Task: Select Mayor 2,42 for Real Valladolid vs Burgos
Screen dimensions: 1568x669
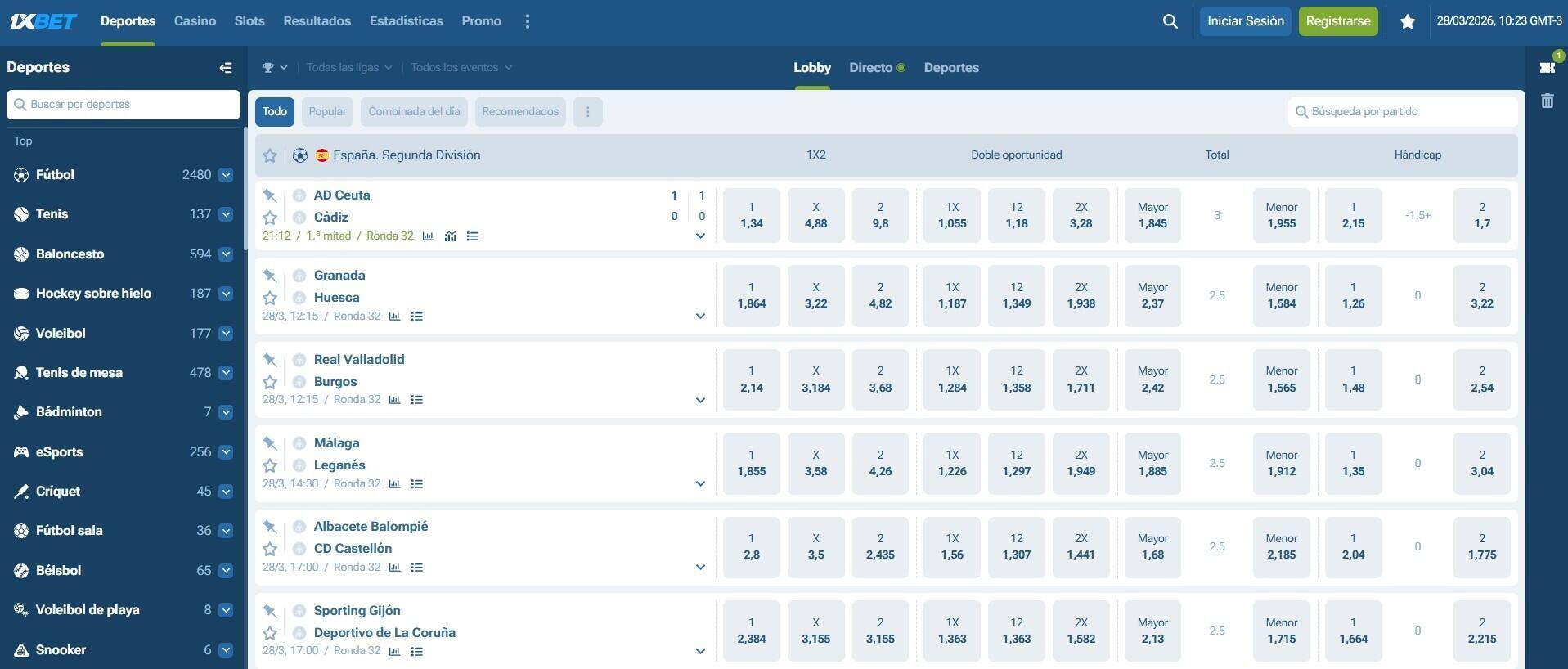Action: 1152,379
